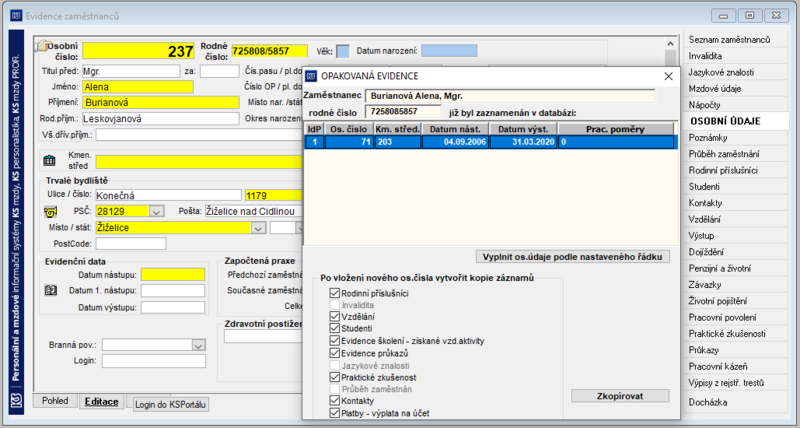Open Průběh zaměstnání in side menu

(723, 154)
